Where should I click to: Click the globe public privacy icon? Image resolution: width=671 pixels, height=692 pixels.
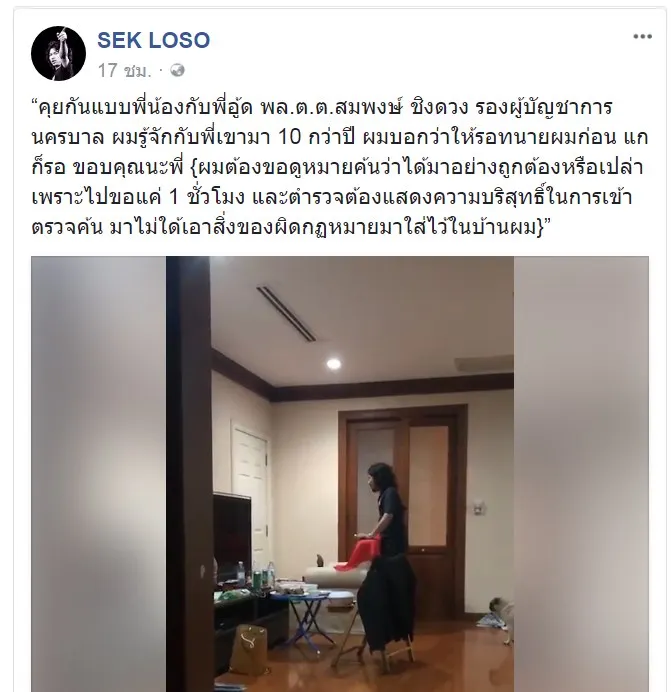pos(177,70)
